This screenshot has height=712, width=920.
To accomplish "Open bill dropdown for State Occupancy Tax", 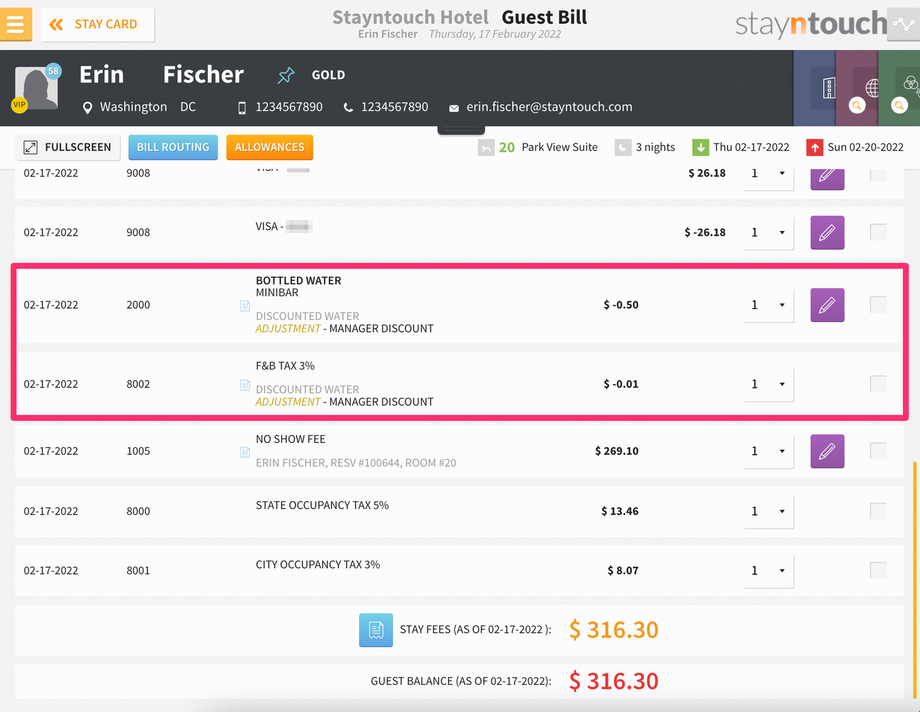I will click(x=769, y=511).
